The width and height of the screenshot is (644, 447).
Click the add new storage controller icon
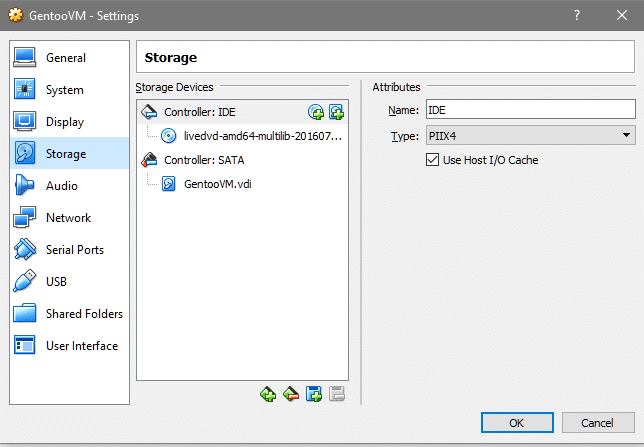tap(268, 395)
